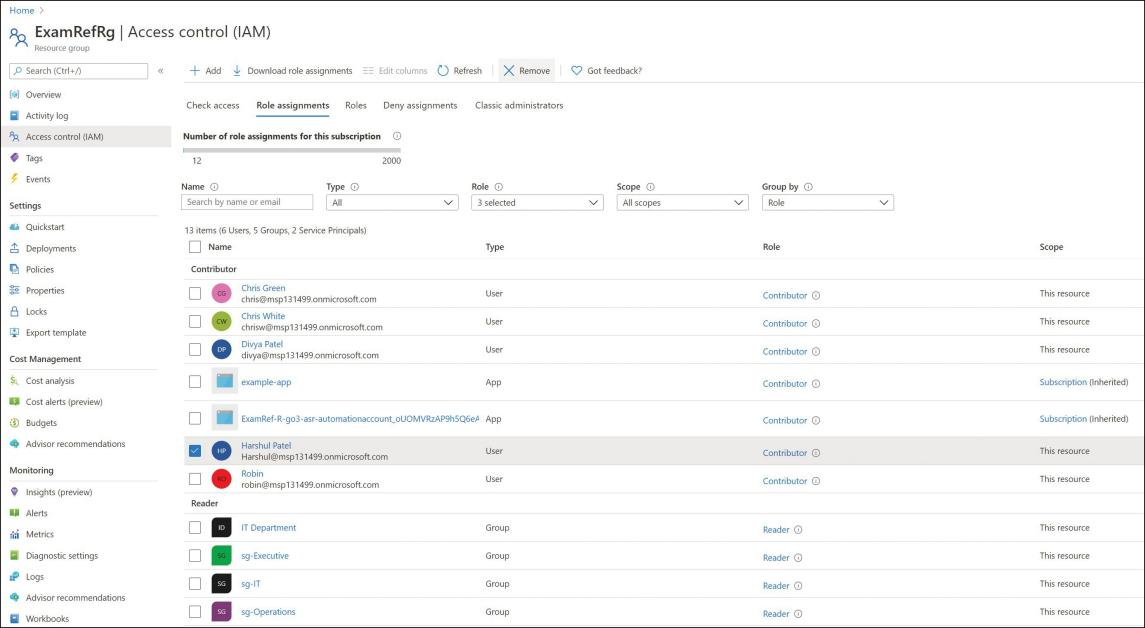The image size is (1145, 628).
Task: Click info icon beside Chris Green's Contributor role
Action: pyautogui.click(x=816, y=296)
